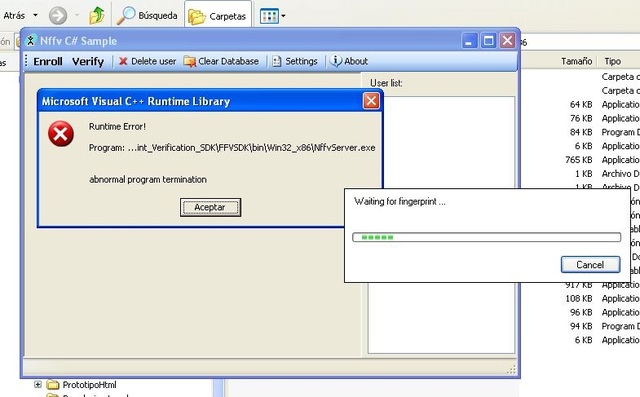Maximize the Nffv C# Sample window
This screenshot has height=397, width=640.
point(488,41)
